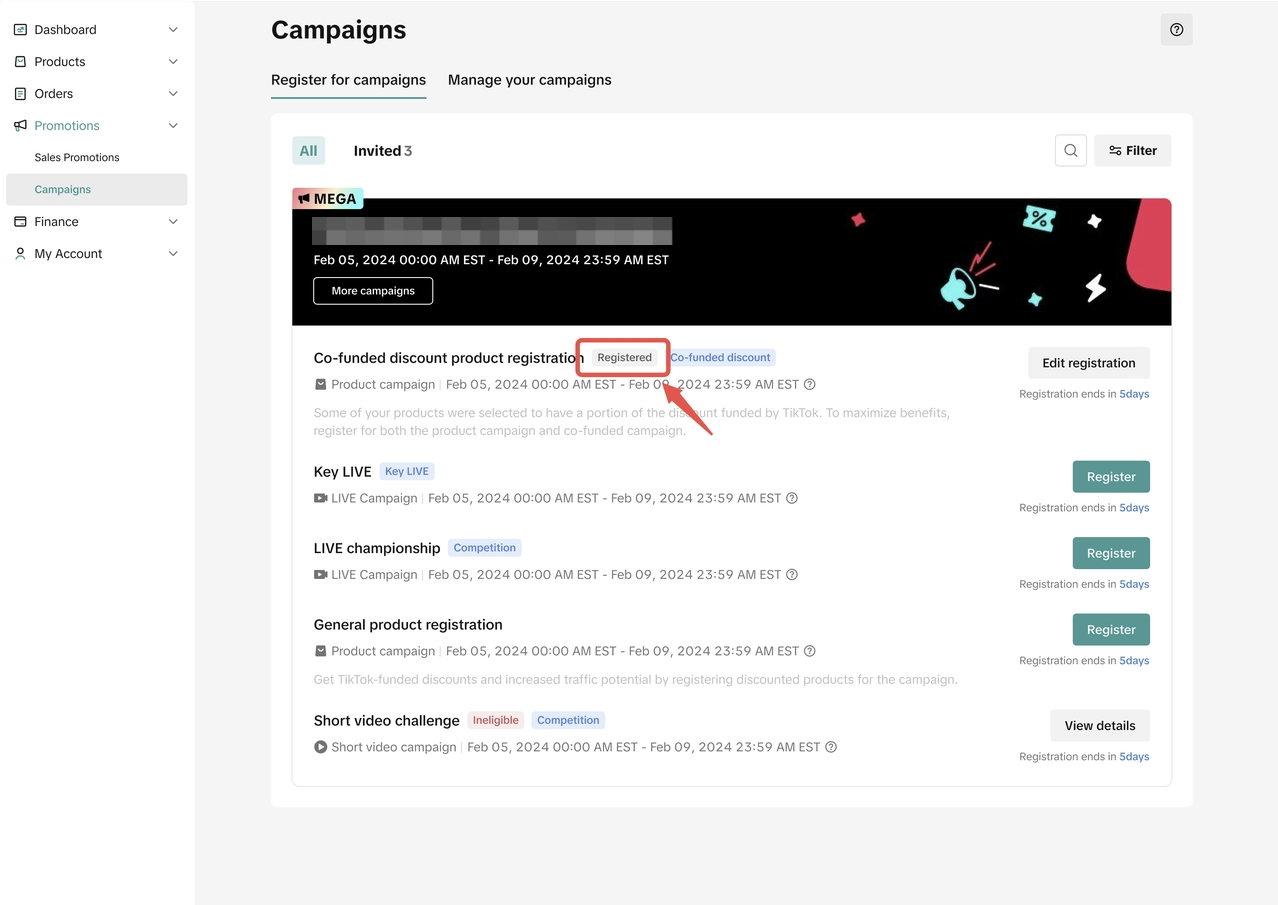The height and width of the screenshot is (905, 1278).
Task: Click the Co-funded discount tag
Action: click(721, 357)
